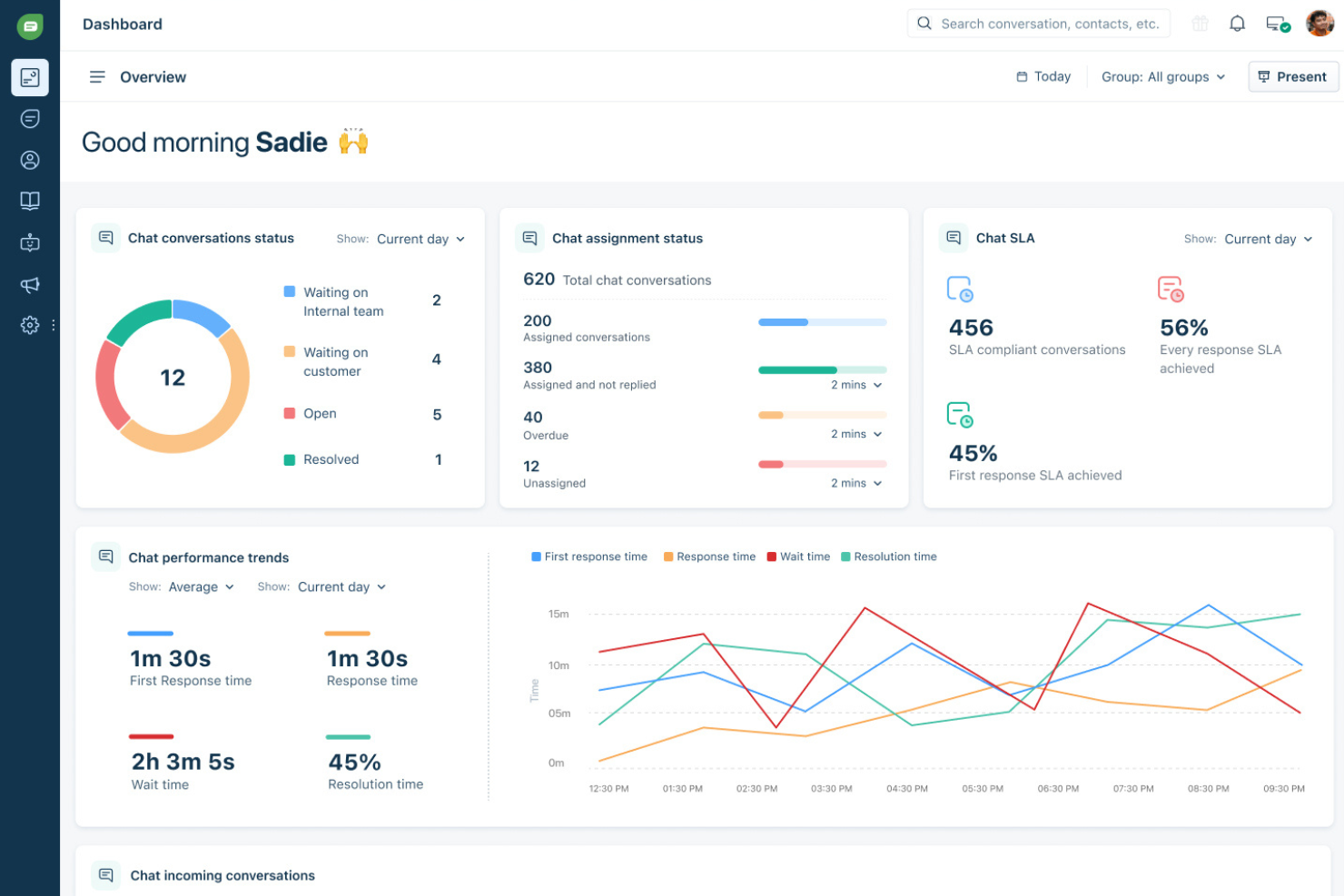The width and height of the screenshot is (1344, 896).
Task: Click the Freshchat logo at top left
Action: click(30, 25)
